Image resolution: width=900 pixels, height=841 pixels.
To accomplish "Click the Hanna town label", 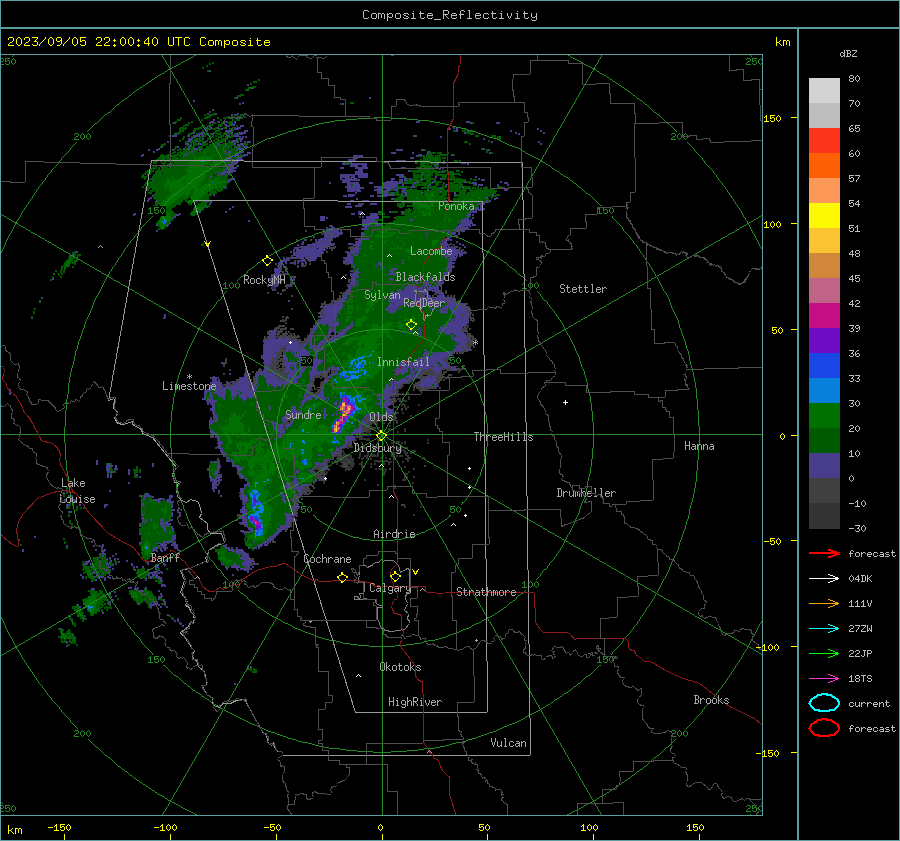I will [699, 446].
